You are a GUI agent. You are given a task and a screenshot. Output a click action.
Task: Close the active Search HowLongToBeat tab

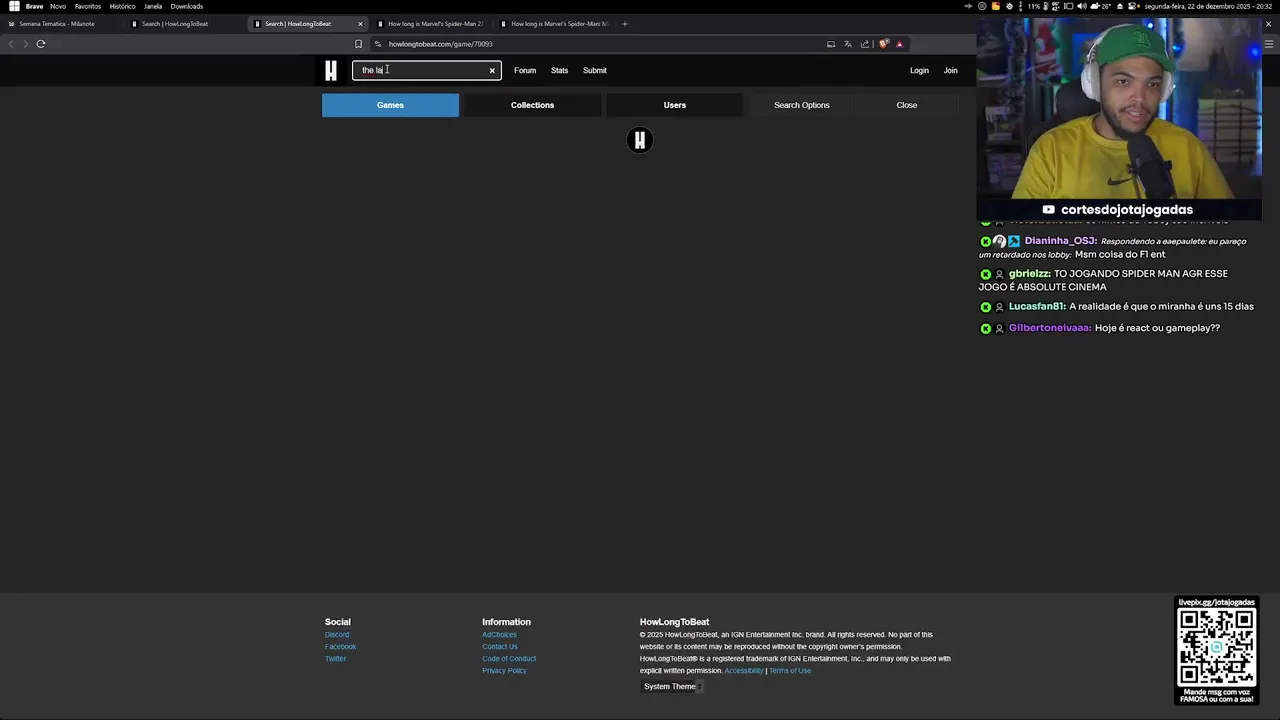coord(360,24)
